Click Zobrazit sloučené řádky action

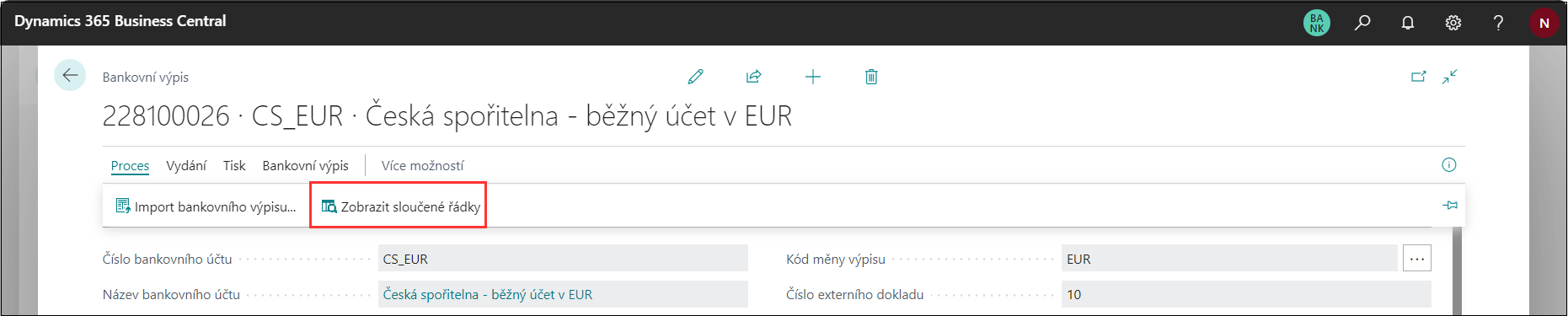[x=401, y=206]
